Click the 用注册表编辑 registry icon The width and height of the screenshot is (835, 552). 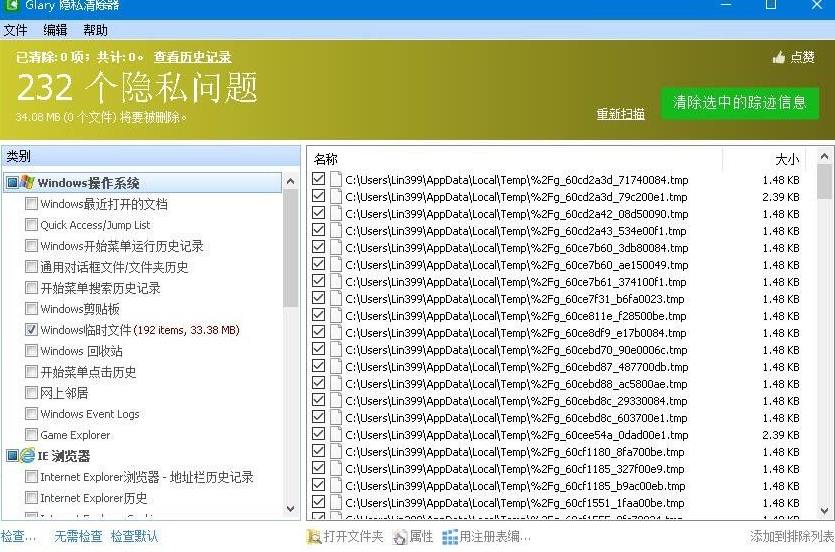coord(450,537)
